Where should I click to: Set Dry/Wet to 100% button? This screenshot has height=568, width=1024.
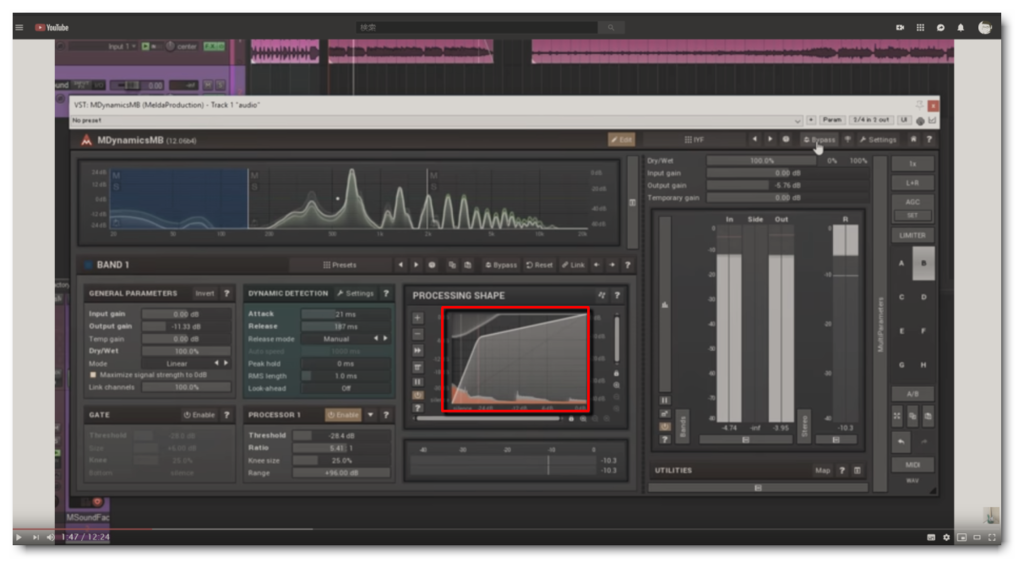click(x=858, y=161)
